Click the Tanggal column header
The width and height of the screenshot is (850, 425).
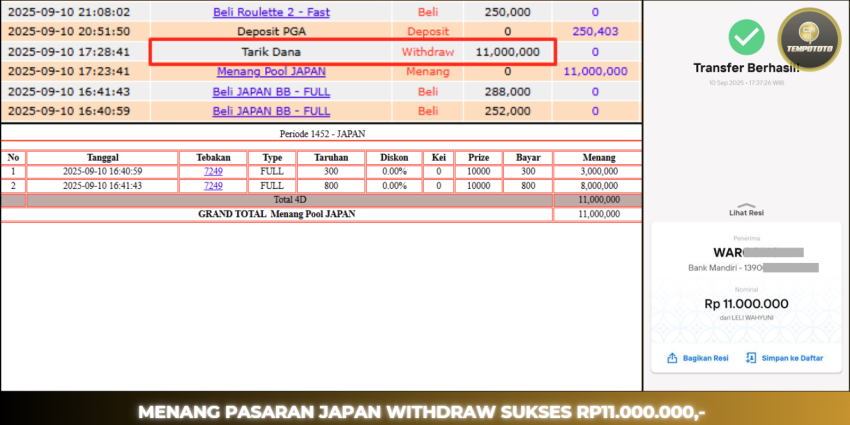pos(102,158)
